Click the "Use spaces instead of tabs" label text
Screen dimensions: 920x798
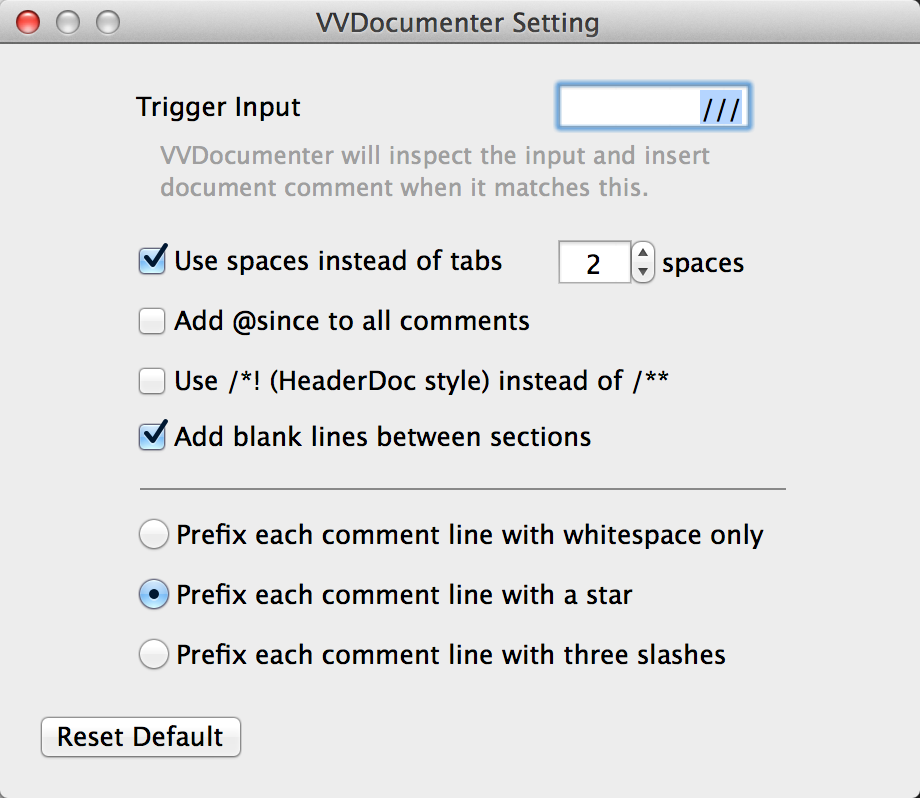pos(338,261)
